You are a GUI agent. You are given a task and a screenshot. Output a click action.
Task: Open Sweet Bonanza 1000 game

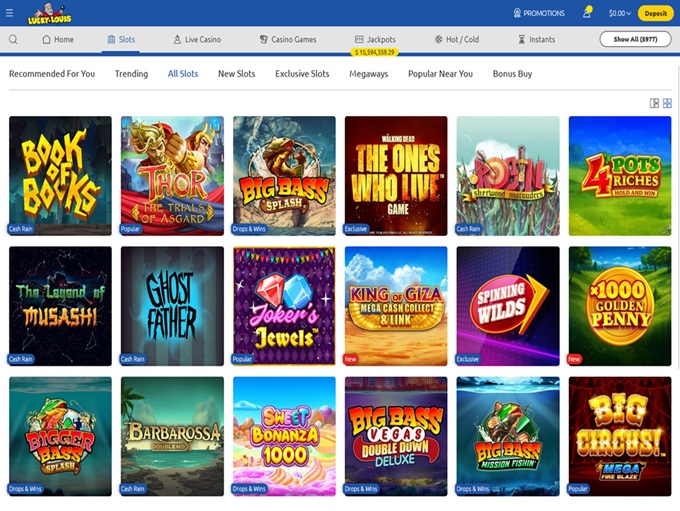click(x=284, y=435)
